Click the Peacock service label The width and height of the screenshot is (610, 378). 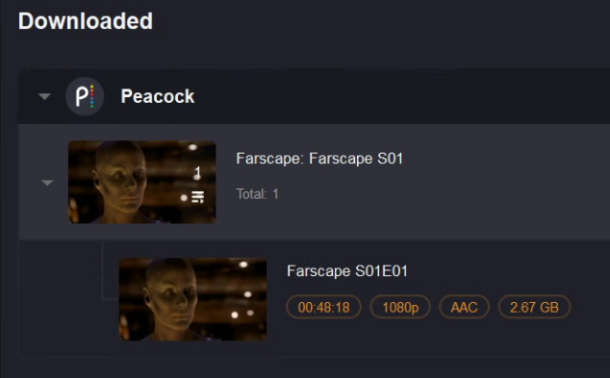158,96
